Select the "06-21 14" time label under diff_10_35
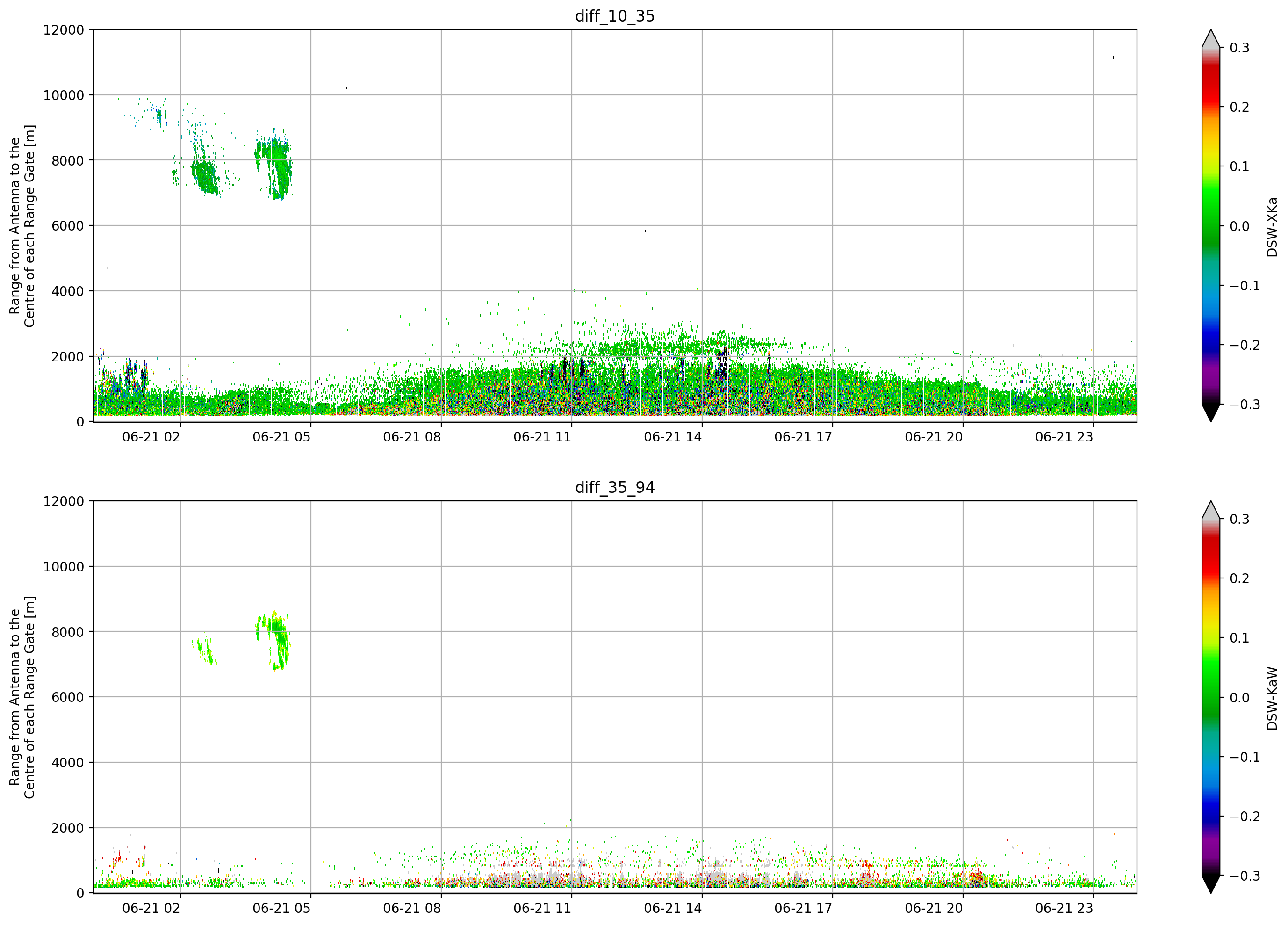 point(673,437)
